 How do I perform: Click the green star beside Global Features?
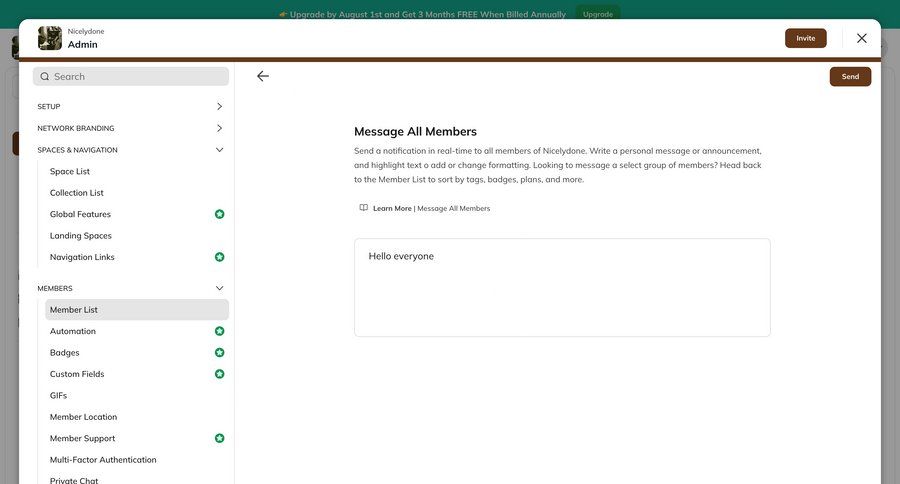[219, 214]
